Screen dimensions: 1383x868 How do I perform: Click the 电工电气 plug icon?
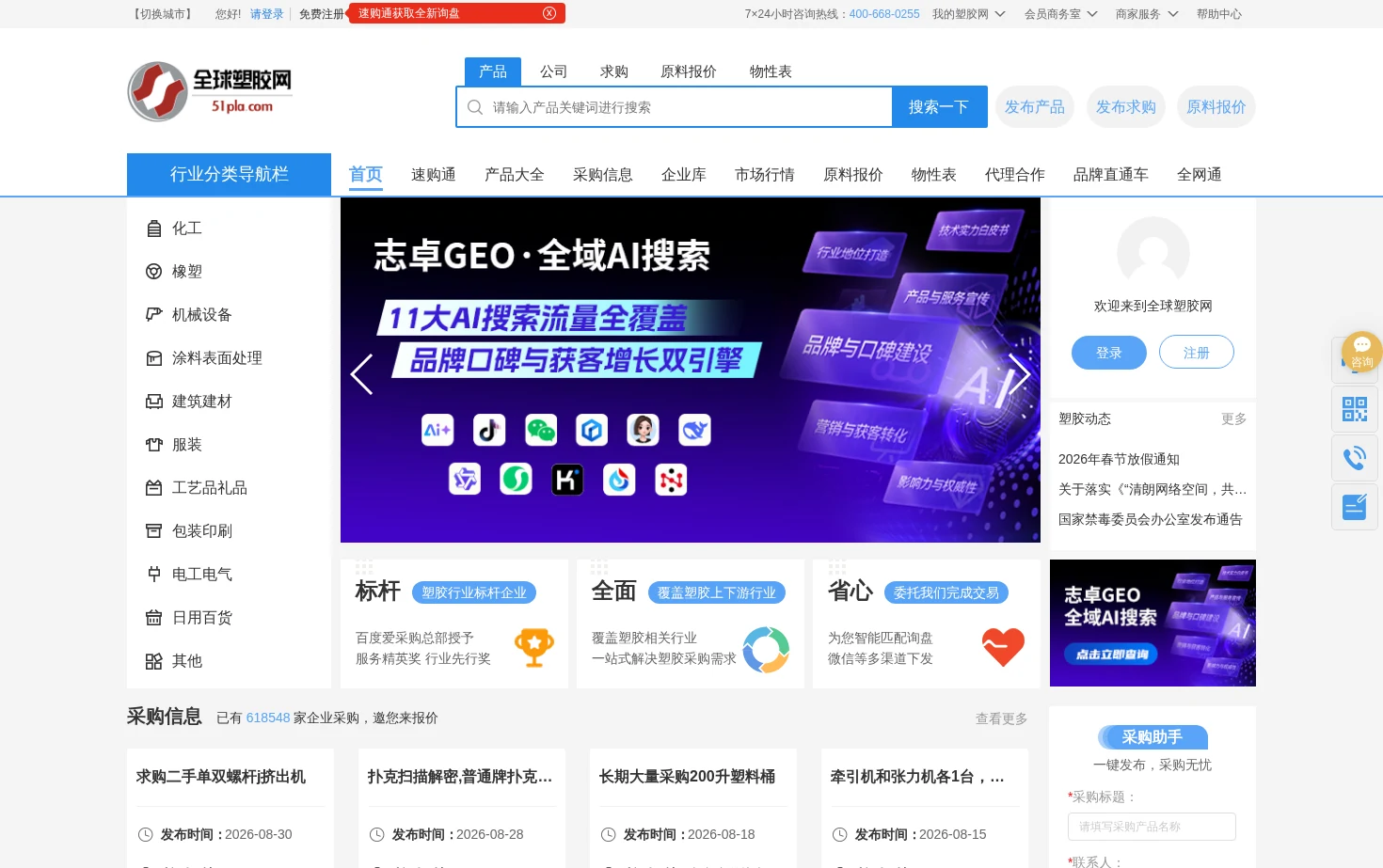click(154, 575)
